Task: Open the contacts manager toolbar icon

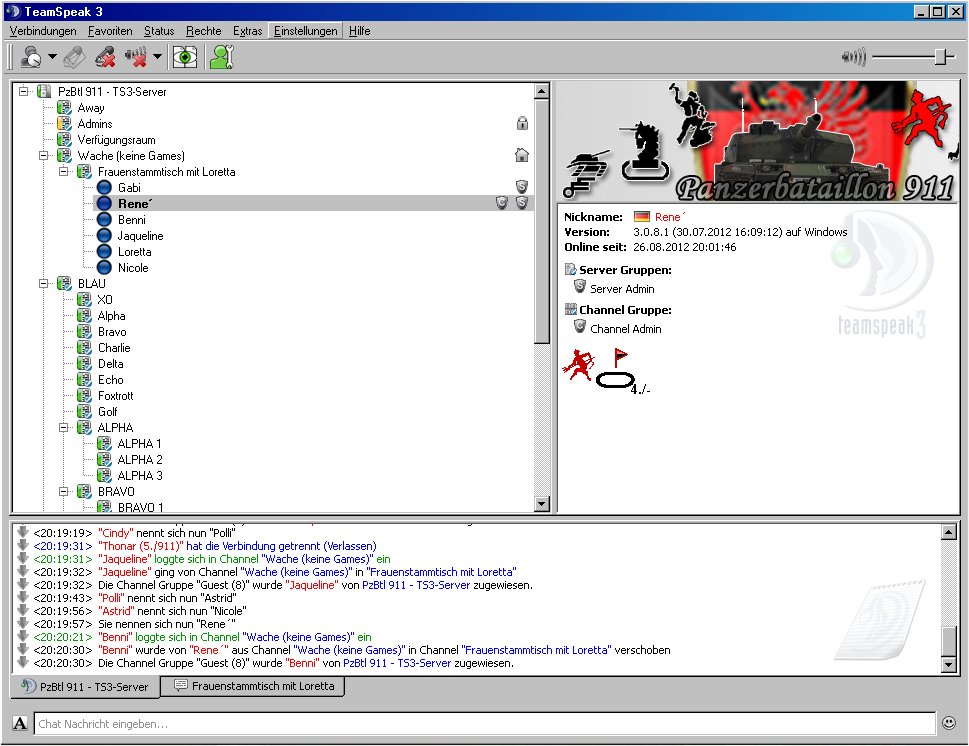Action: point(221,57)
